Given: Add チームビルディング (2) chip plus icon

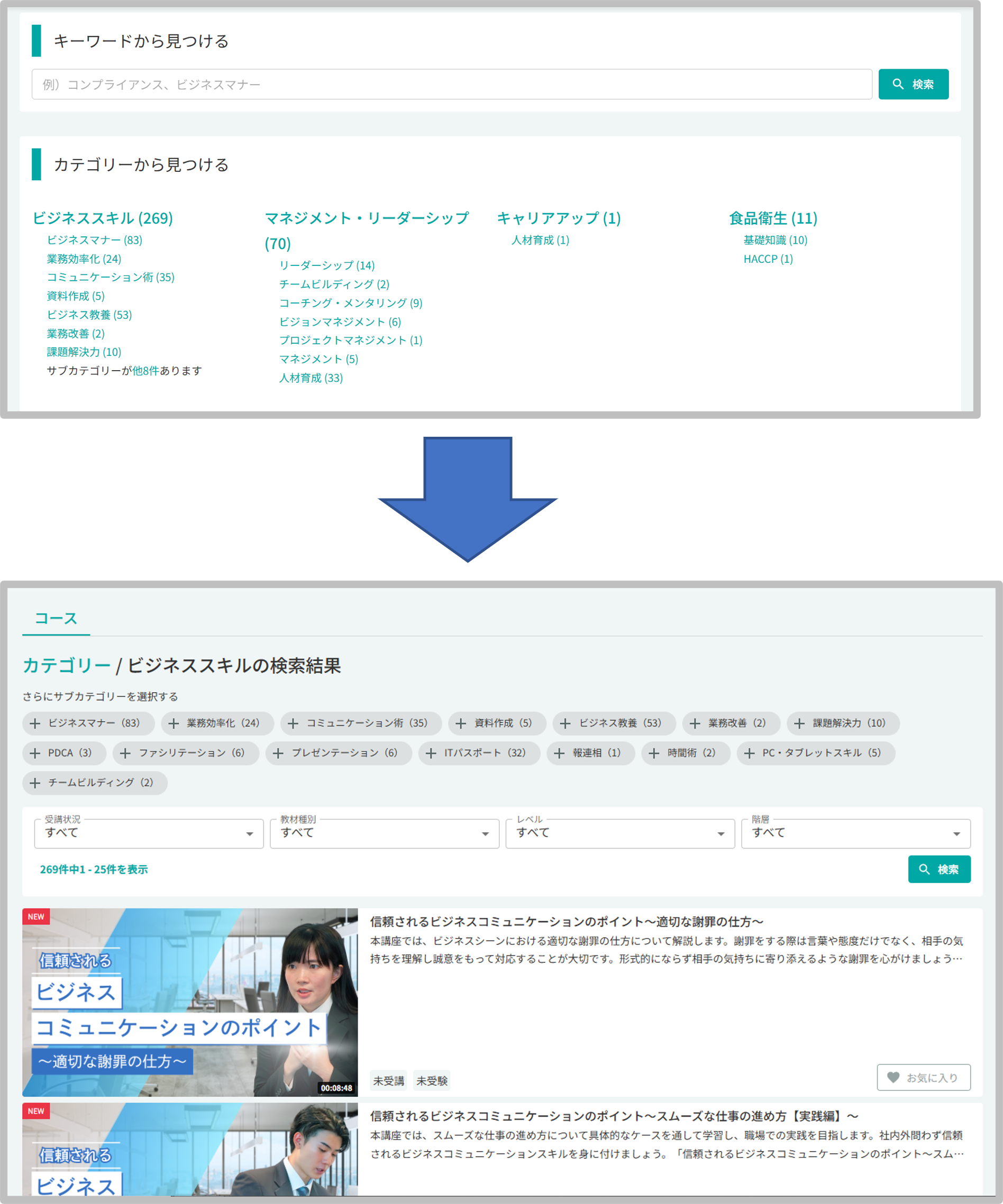Looking at the screenshot, I should click(x=35, y=783).
